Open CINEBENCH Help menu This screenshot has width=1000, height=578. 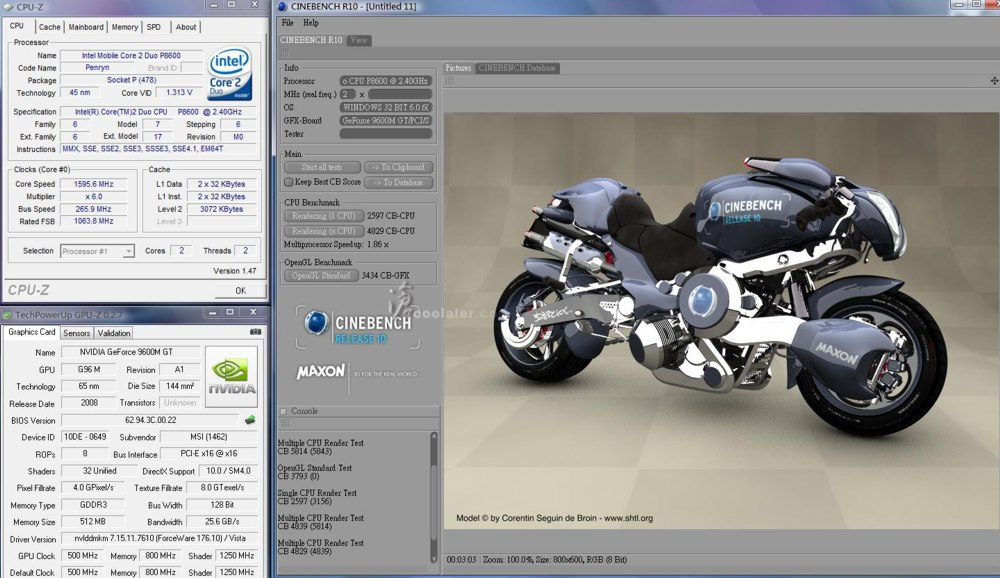point(311,23)
